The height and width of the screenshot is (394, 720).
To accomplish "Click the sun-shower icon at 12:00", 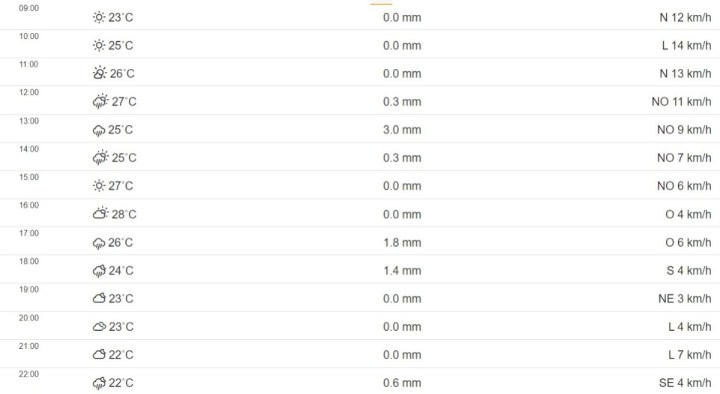I will [x=101, y=101].
